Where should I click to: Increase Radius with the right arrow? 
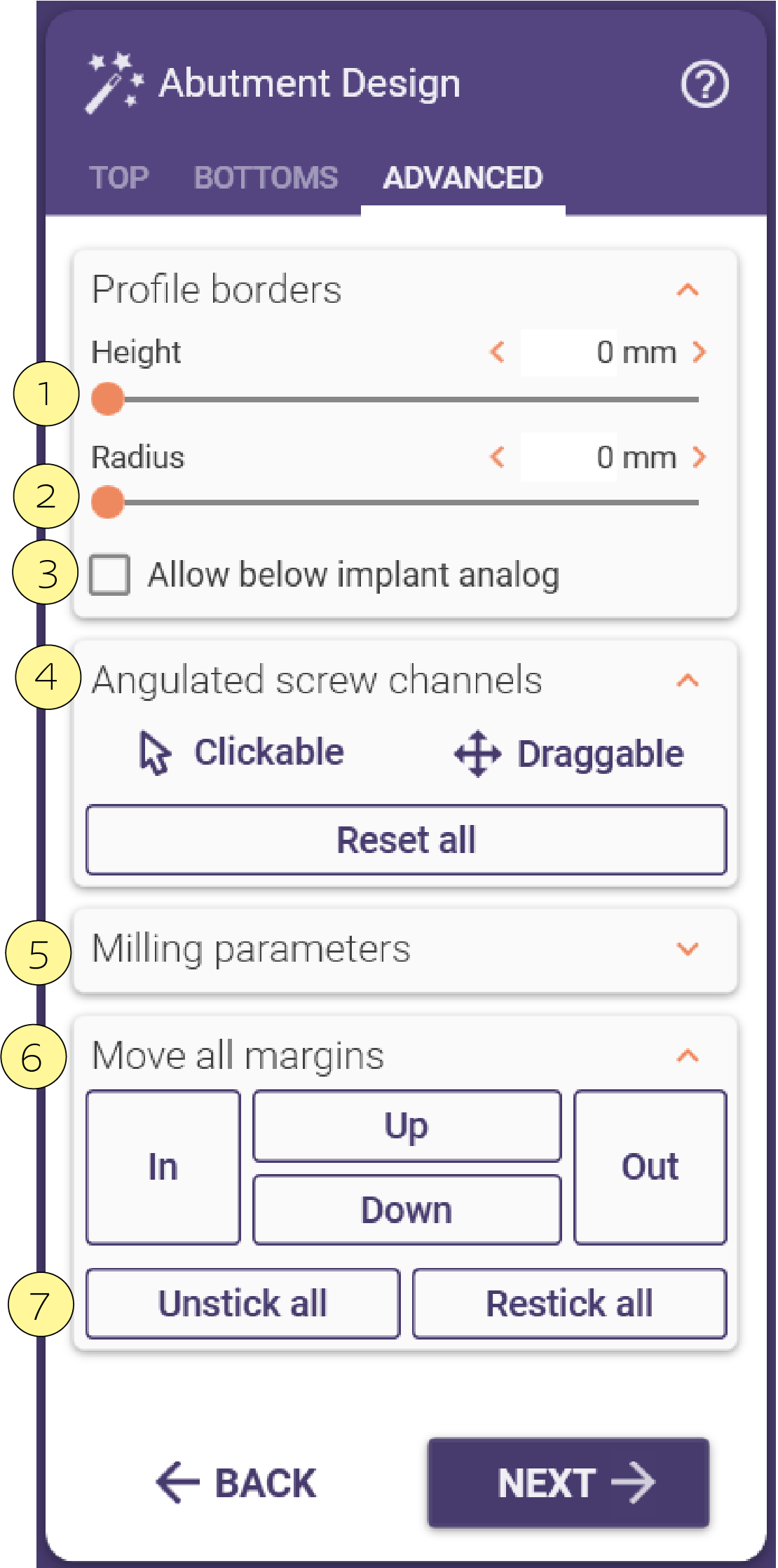(x=699, y=457)
